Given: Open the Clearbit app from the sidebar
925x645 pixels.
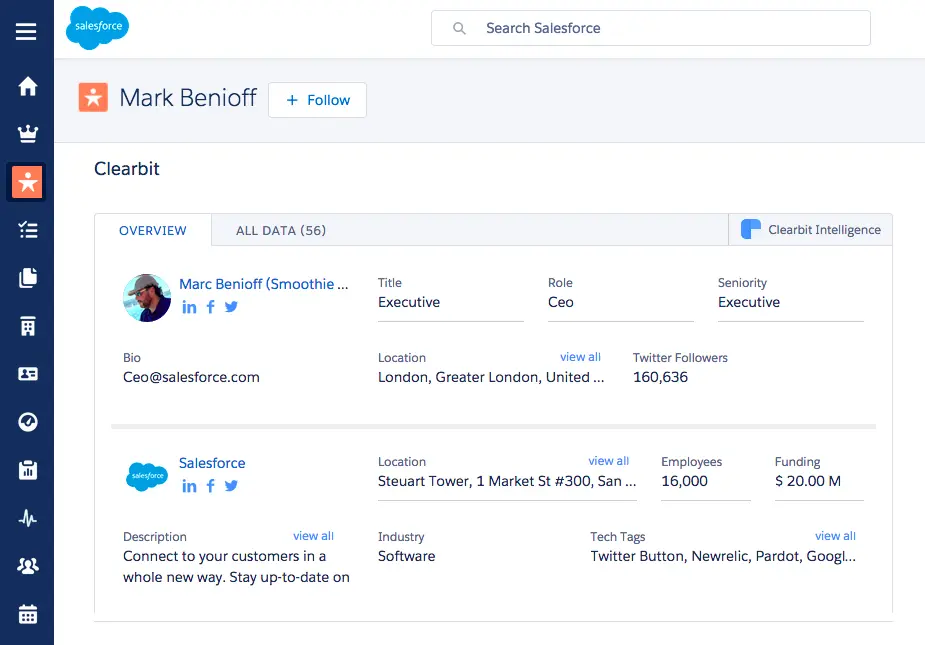Looking at the screenshot, I should tap(27, 182).
